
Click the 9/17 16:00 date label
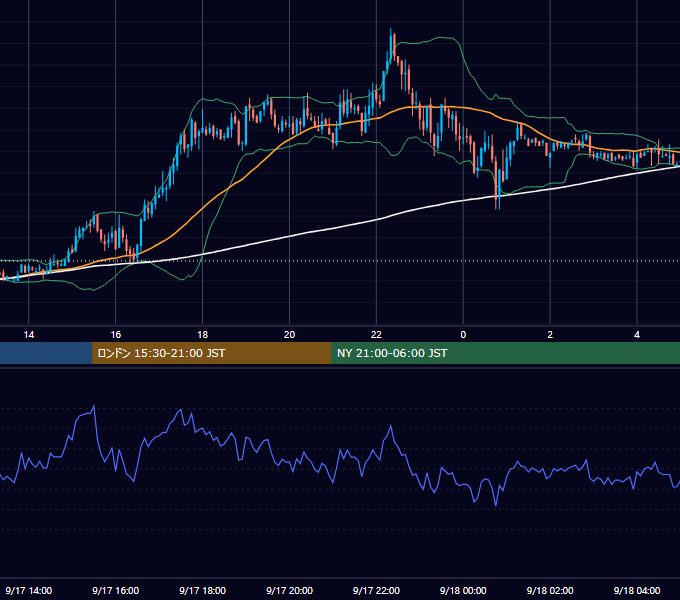(x=116, y=590)
